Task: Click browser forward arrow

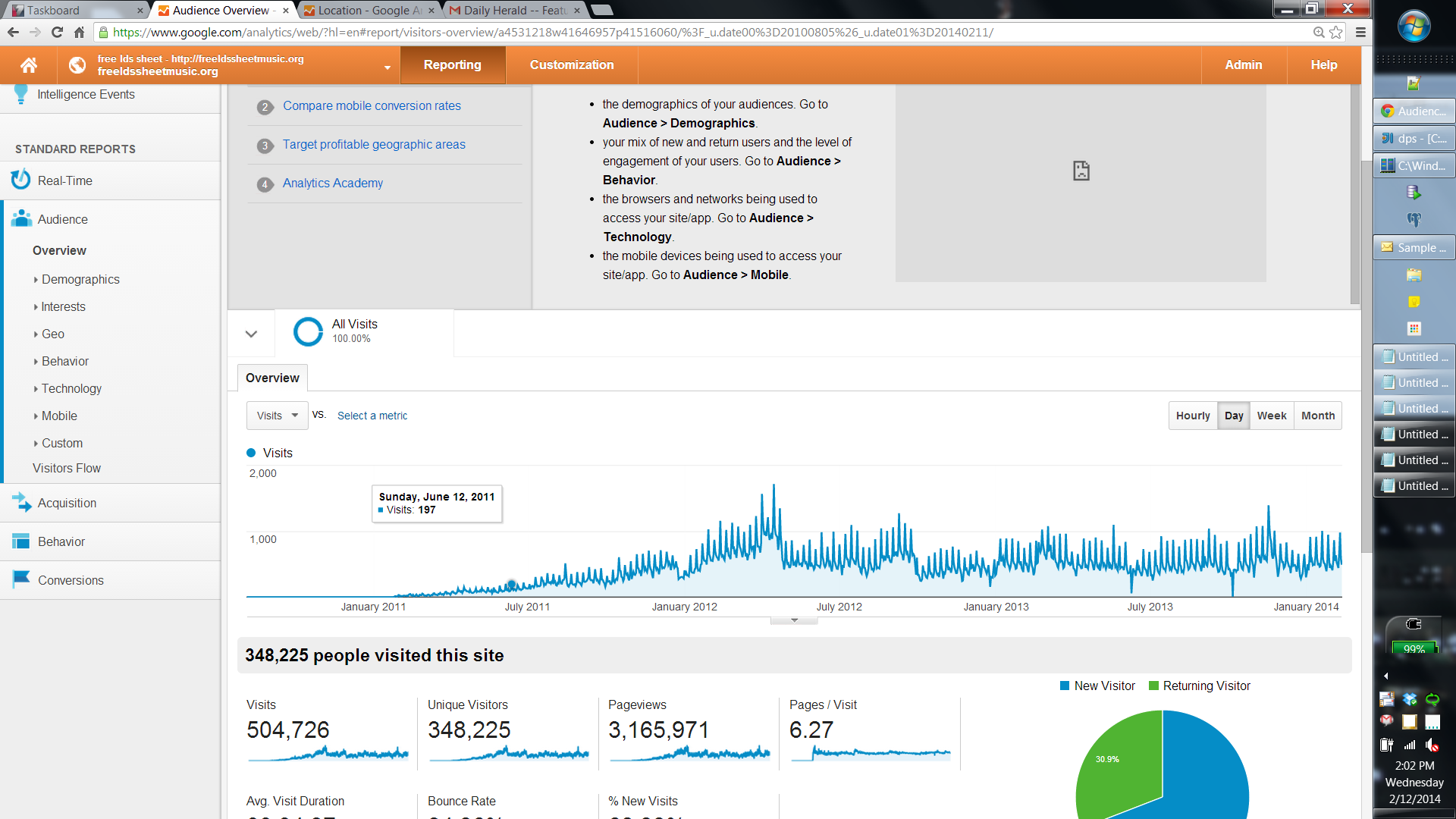Action: click(x=35, y=32)
